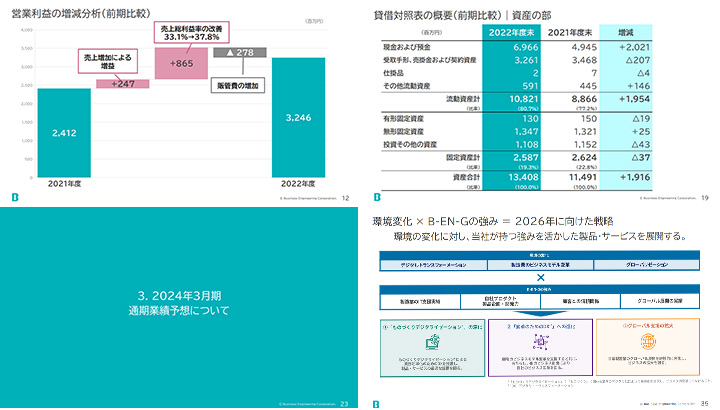Select the 2022年度 bar labeled 3,246

point(298,118)
